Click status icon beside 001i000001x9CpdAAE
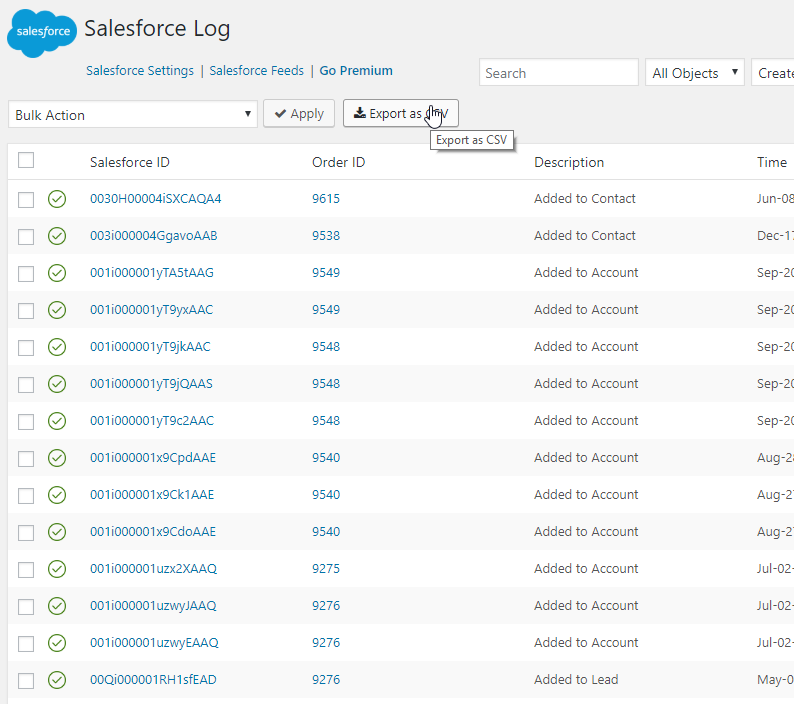Image resolution: width=794 pixels, height=704 pixels. [57, 458]
